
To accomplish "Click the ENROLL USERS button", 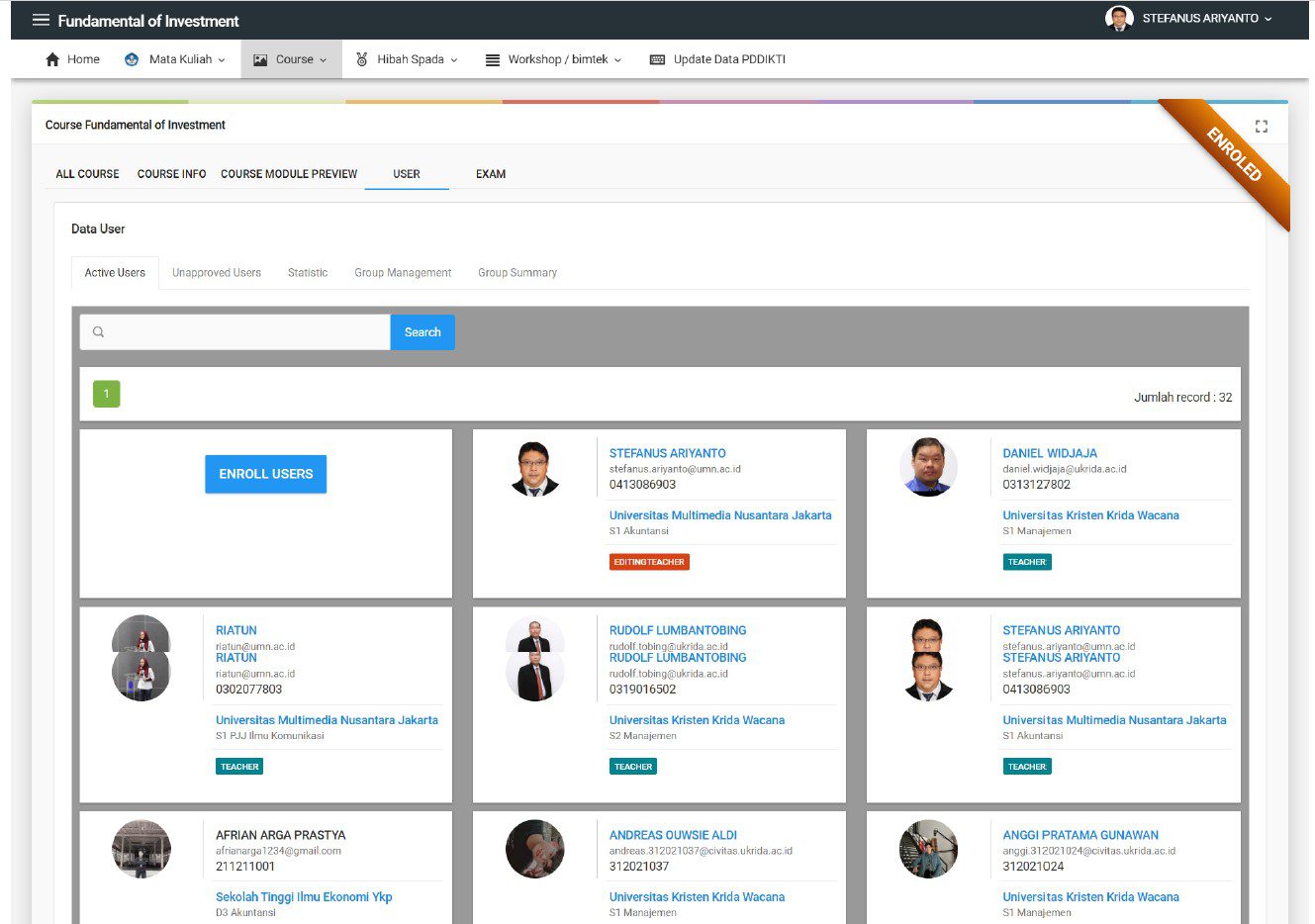I will pos(265,474).
